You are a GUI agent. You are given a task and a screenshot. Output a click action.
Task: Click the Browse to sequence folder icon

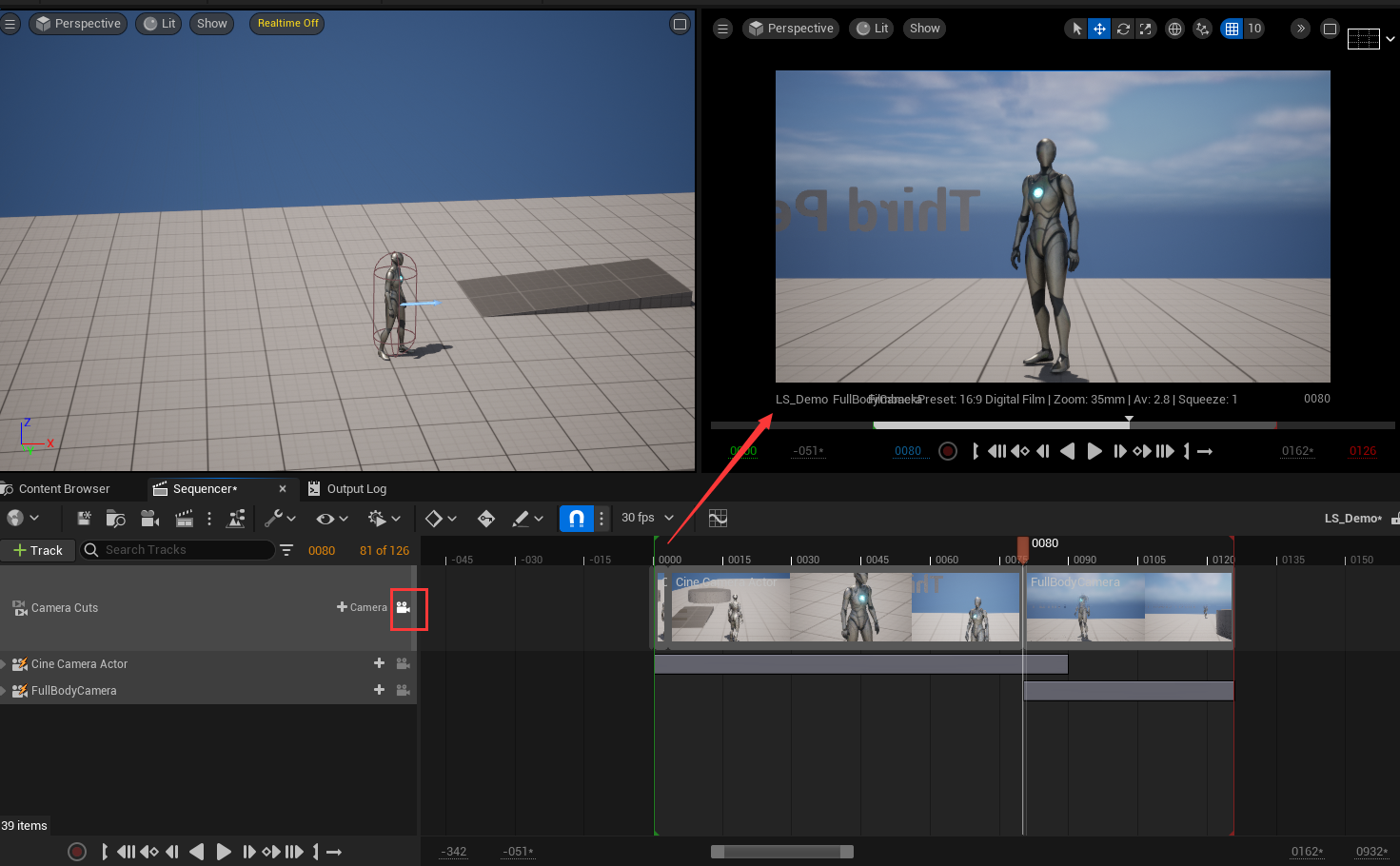pos(115,519)
